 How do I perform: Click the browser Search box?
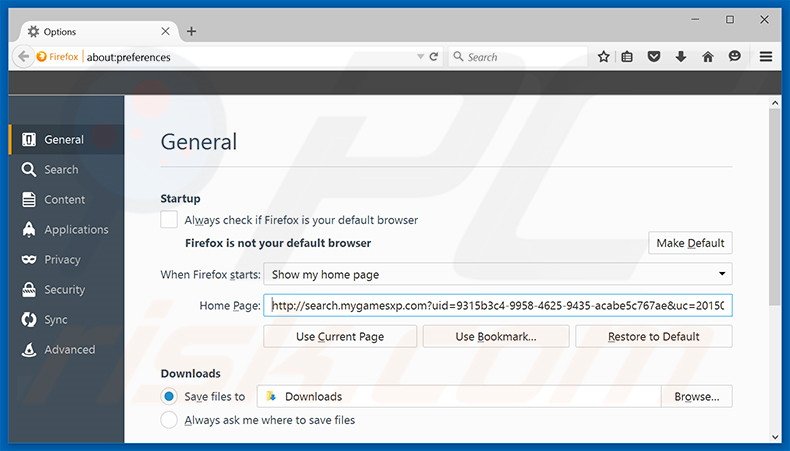[x=518, y=57]
